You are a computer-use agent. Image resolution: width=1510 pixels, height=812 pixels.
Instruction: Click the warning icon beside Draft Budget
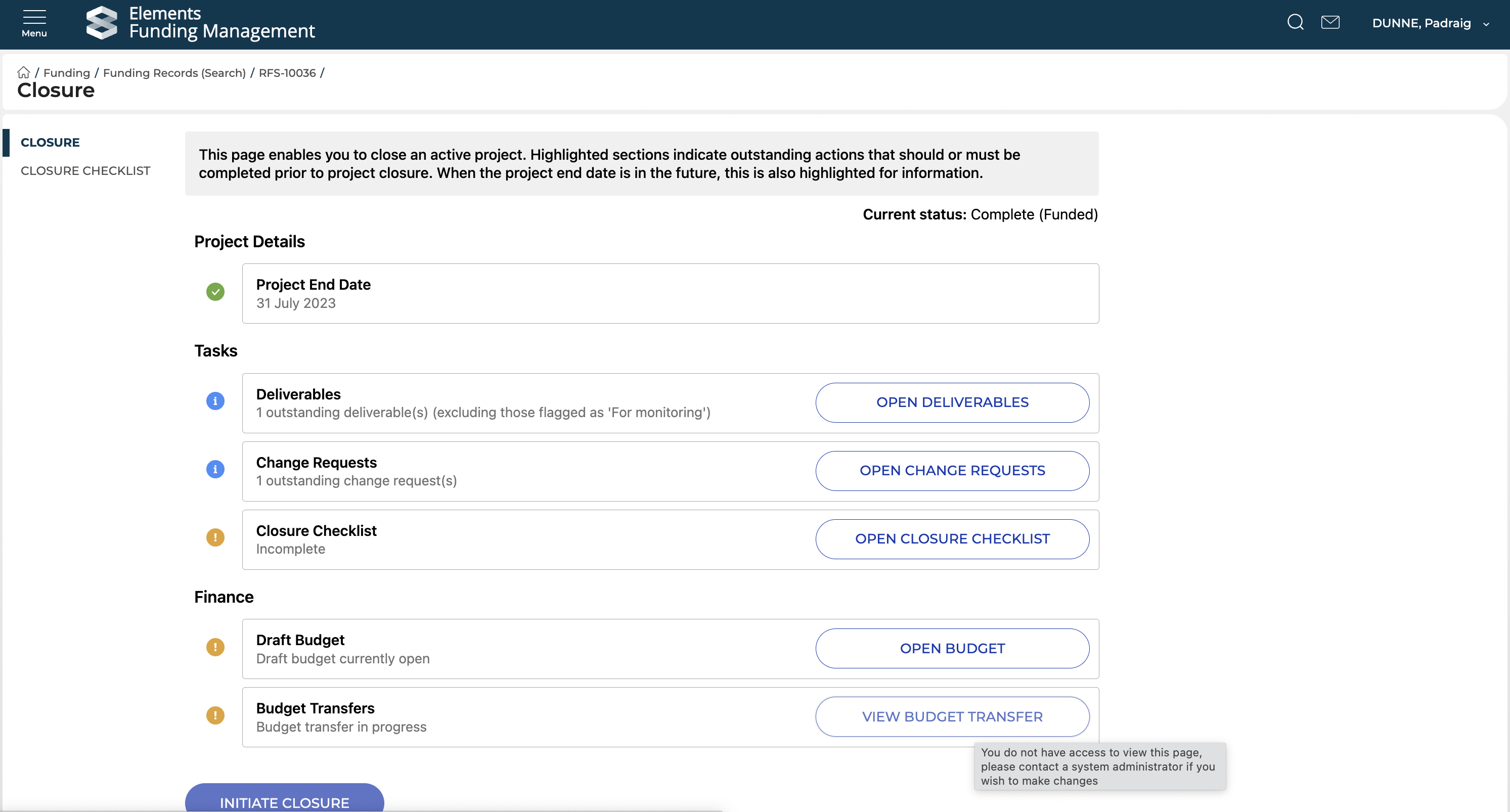point(215,647)
